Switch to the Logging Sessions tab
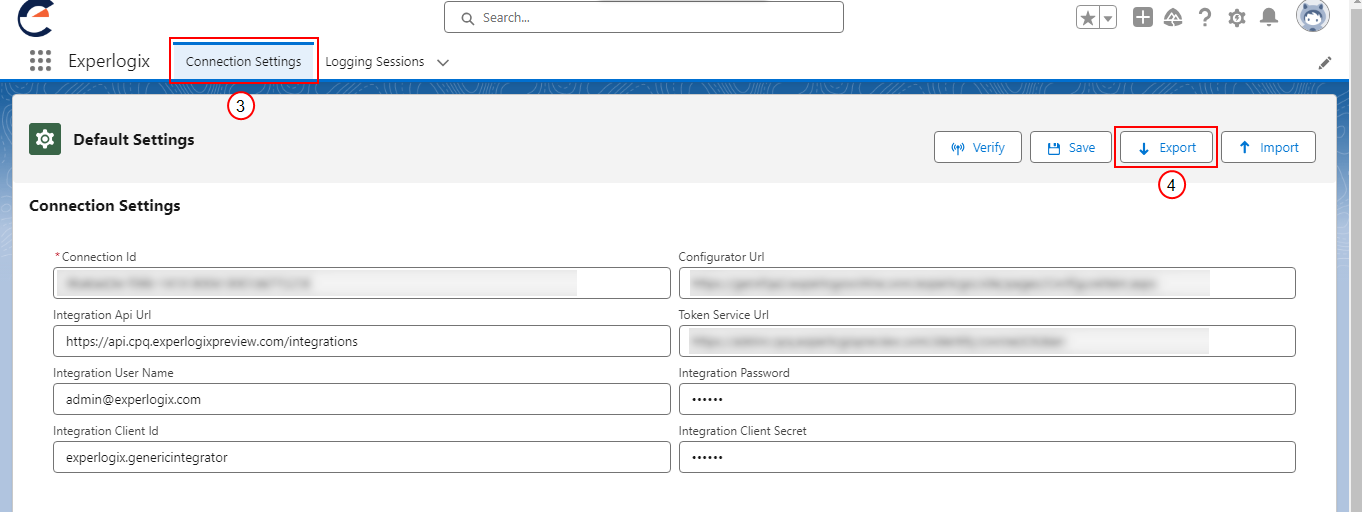Viewport: 1362px width, 512px height. [375, 62]
